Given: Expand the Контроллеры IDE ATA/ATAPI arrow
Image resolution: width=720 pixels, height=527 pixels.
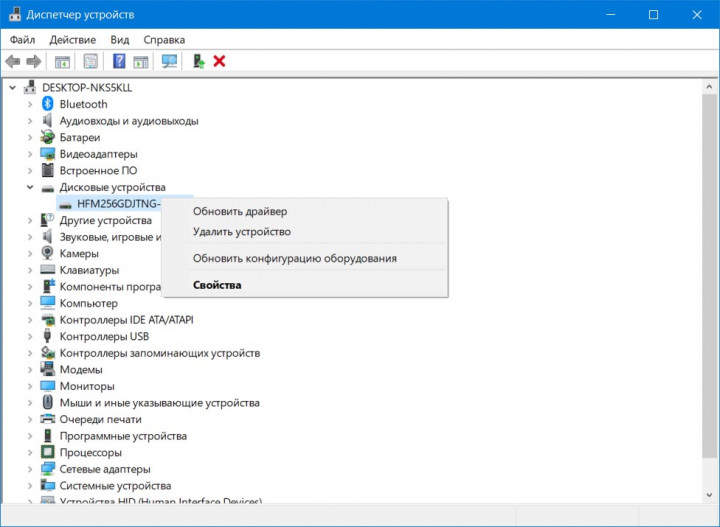Looking at the screenshot, I should 30,320.
